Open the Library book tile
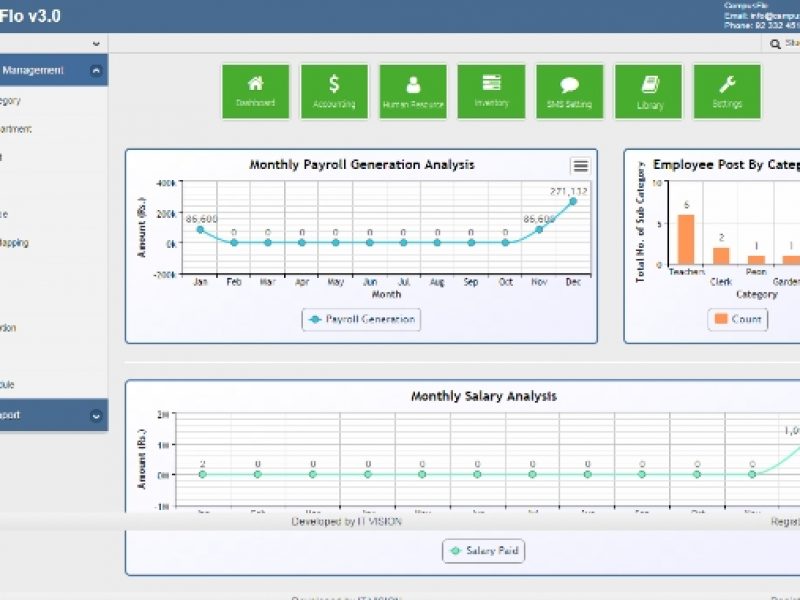The image size is (800, 600). (648, 91)
